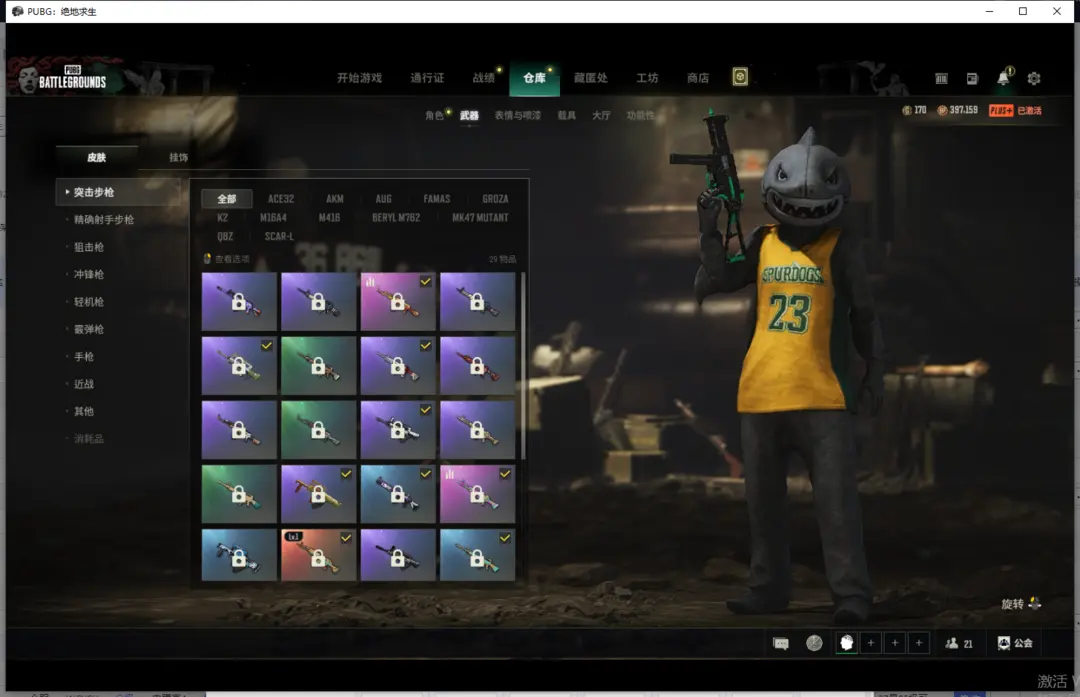Viewport: 1080px width, 697px height.
Task: Expand the 突击步枪 category
Action: pyautogui.click(x=118, y=192)
